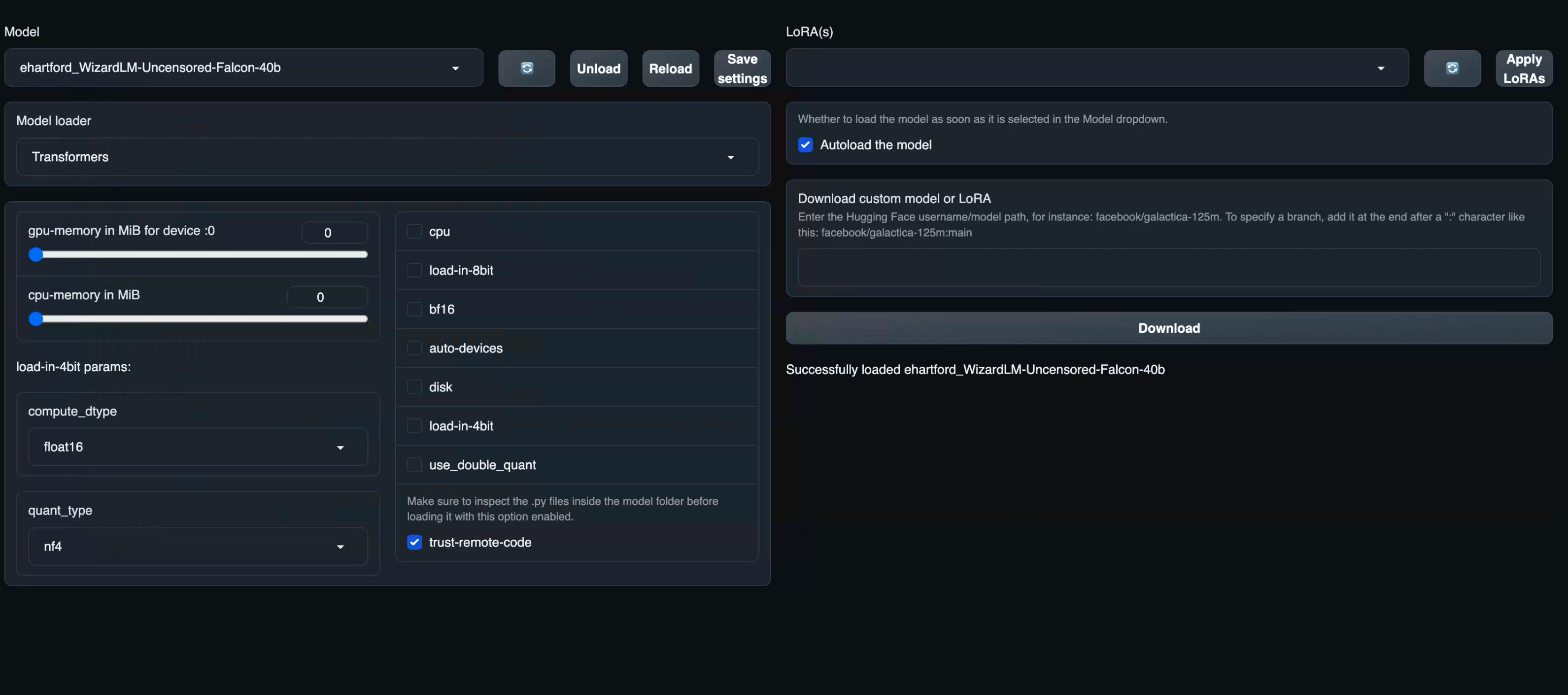Open the quant_type selector showing nf4
This screenshot has width=1568, height=695.
197,546
